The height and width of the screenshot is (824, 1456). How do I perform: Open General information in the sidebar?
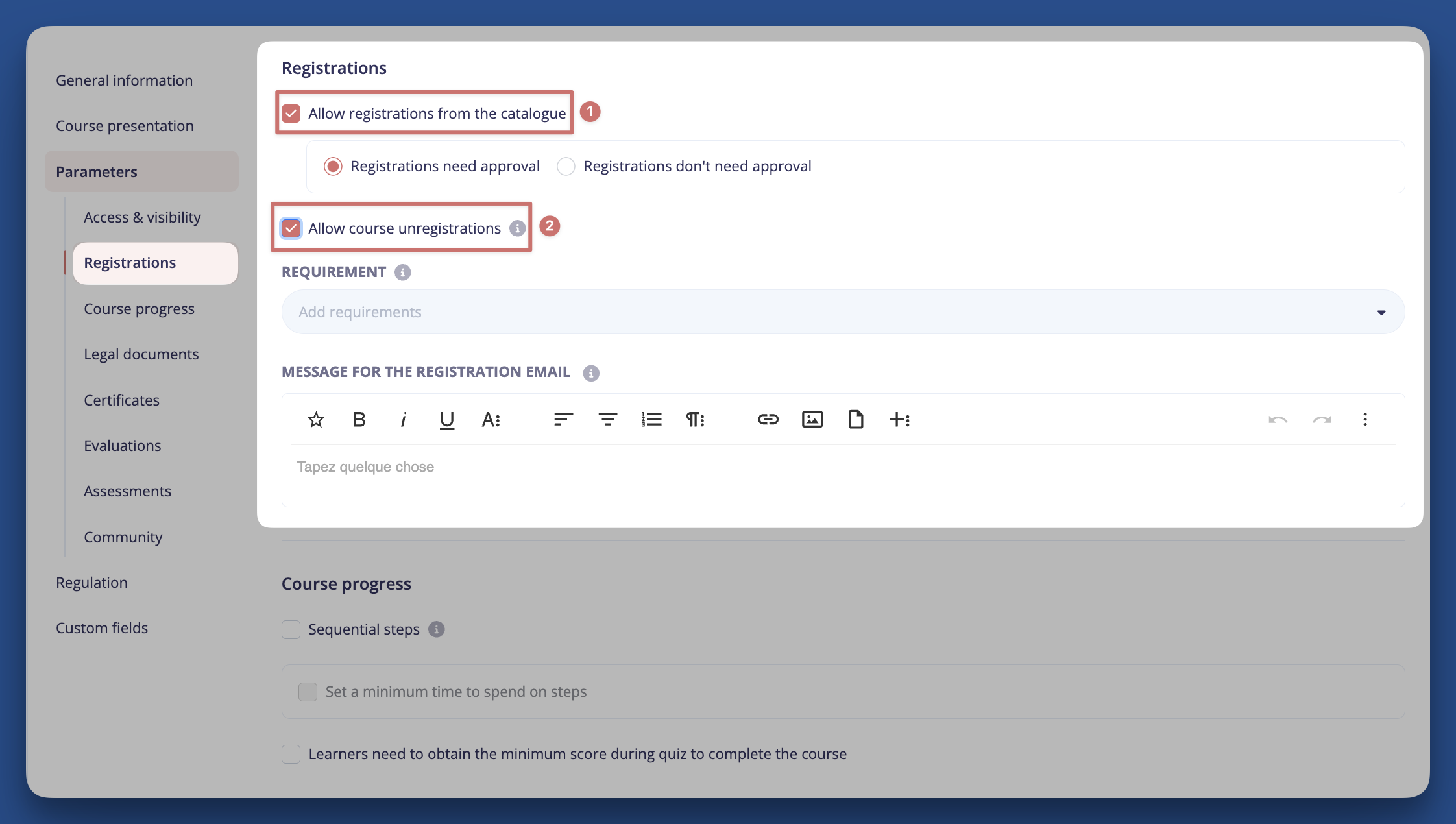tap(124, 80)
